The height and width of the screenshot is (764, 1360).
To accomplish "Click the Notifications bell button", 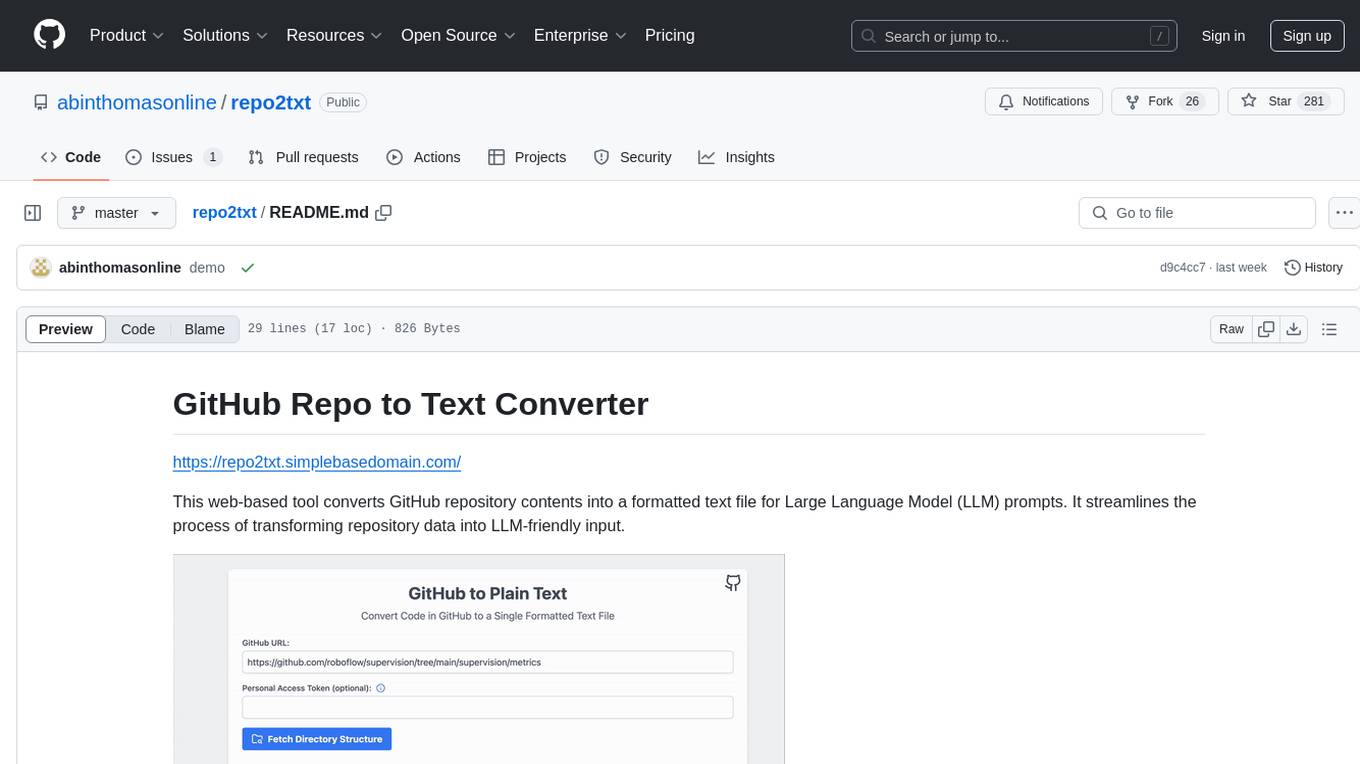I will [1044, 102].
